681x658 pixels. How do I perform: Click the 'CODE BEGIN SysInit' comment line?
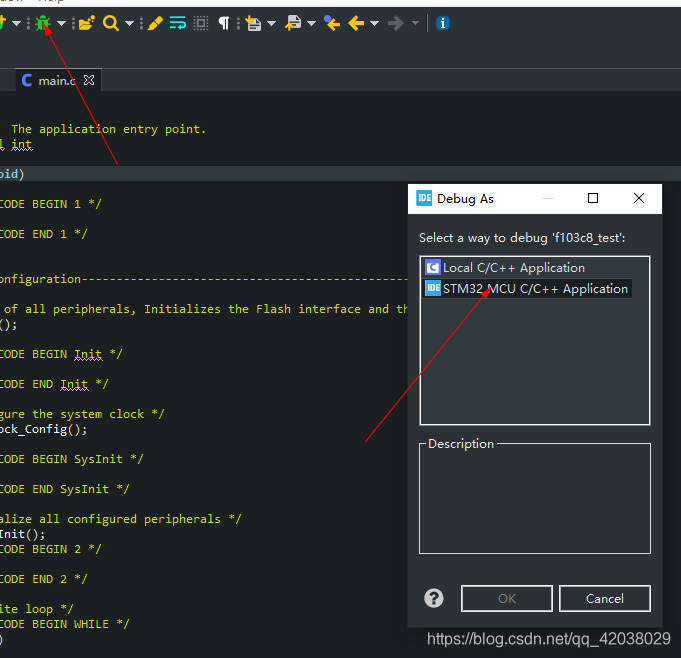71,460
